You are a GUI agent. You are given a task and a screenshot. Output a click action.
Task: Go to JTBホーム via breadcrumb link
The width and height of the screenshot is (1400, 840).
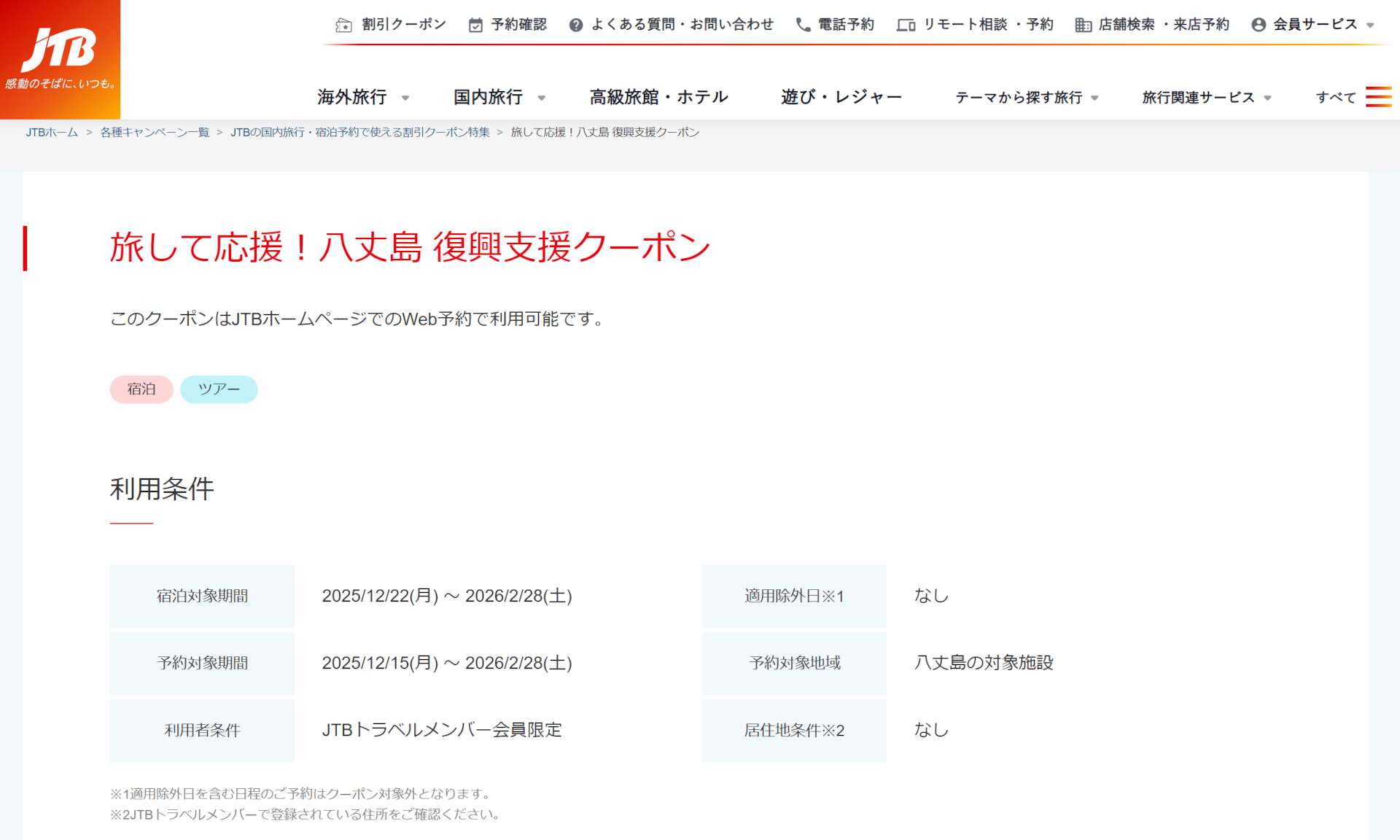click(50, 132)
